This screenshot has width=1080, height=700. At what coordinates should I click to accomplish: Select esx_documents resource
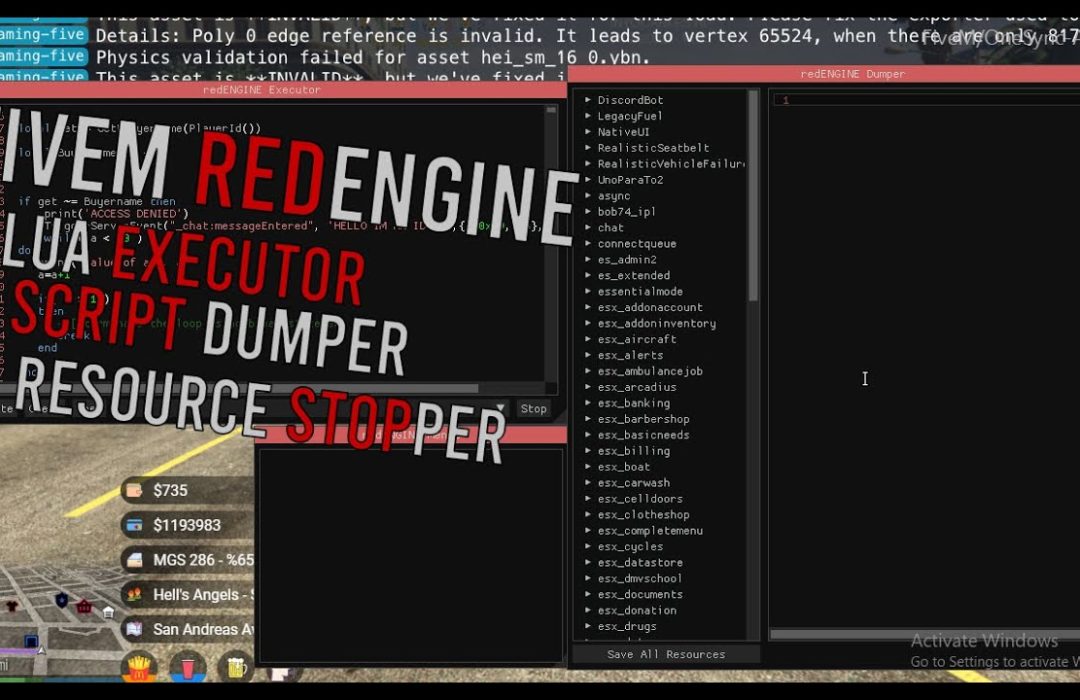coord(640,595)
